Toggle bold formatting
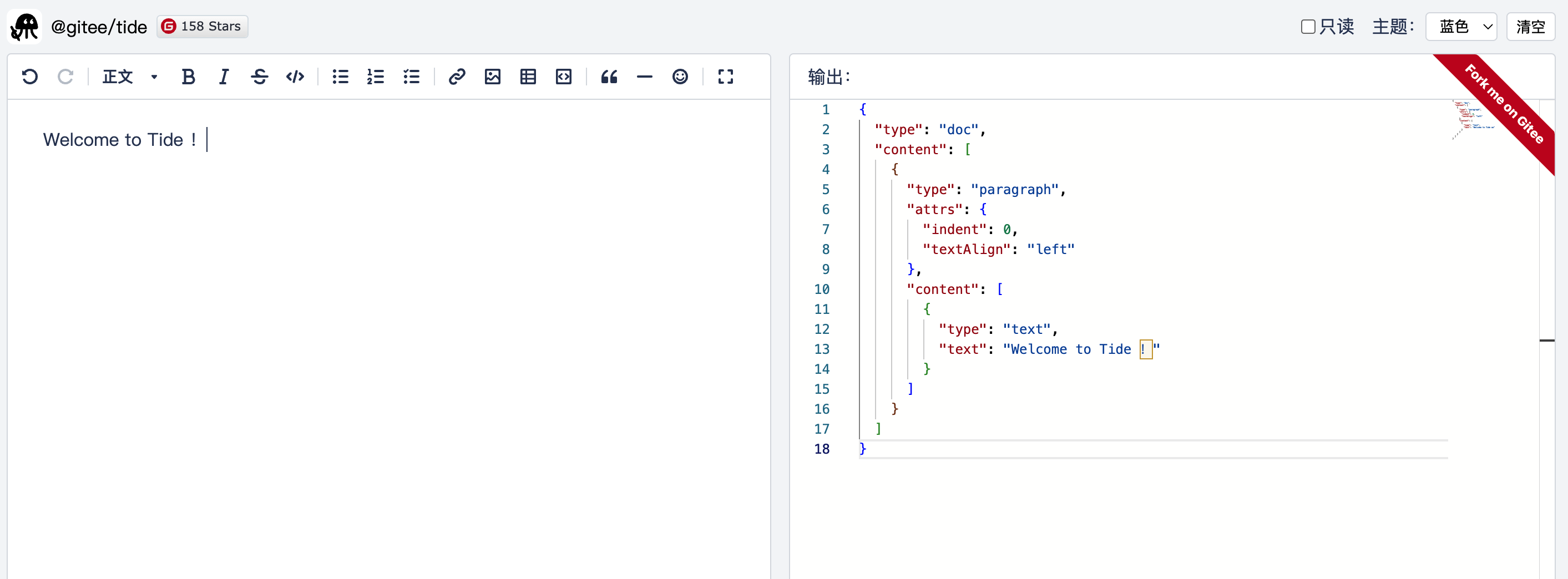 188,77
